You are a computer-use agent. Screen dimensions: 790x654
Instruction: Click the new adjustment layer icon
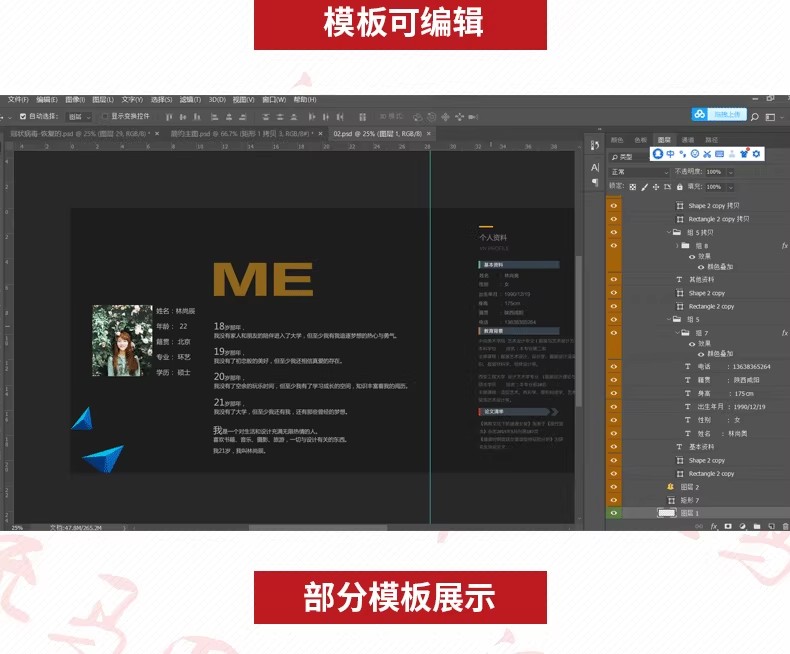(x=742, y=526)
